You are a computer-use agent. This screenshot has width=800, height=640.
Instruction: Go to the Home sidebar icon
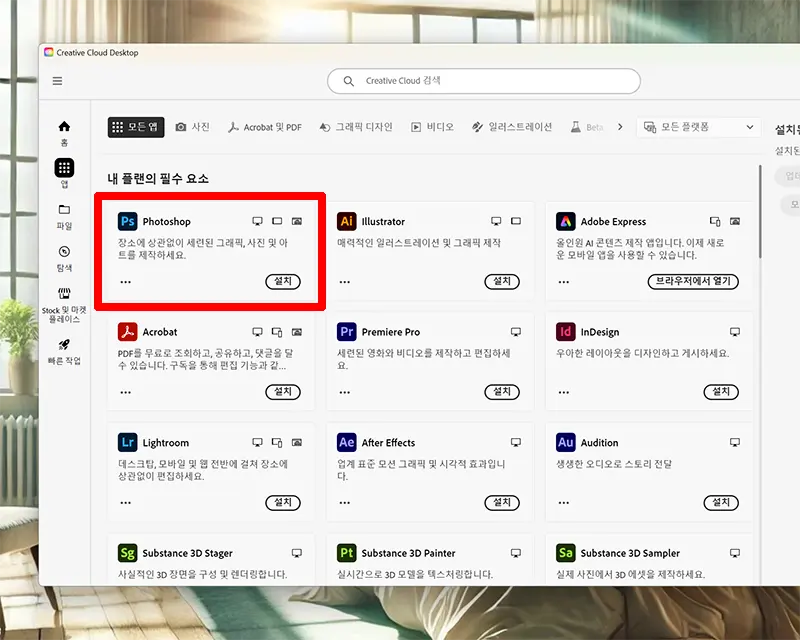click(64, 126)
